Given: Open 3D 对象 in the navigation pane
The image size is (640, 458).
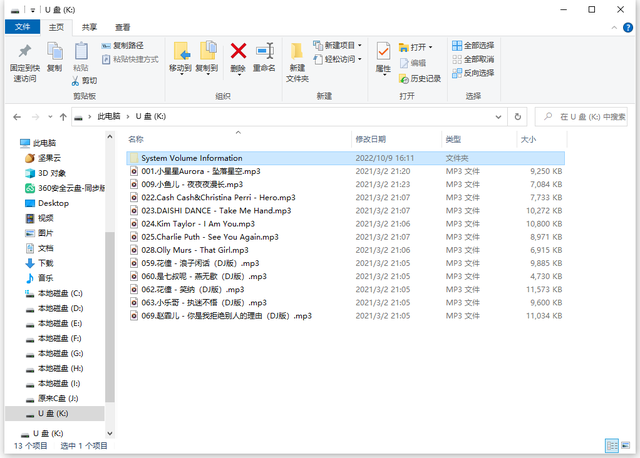Looking at the screenshot, I should 52,173.
